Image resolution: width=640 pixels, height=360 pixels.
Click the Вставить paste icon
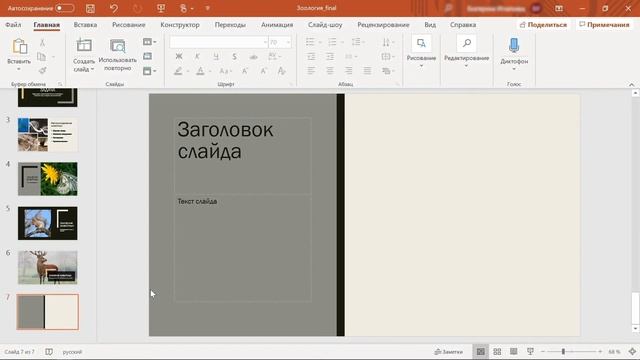pyautogui.click(x=19, y=47)
